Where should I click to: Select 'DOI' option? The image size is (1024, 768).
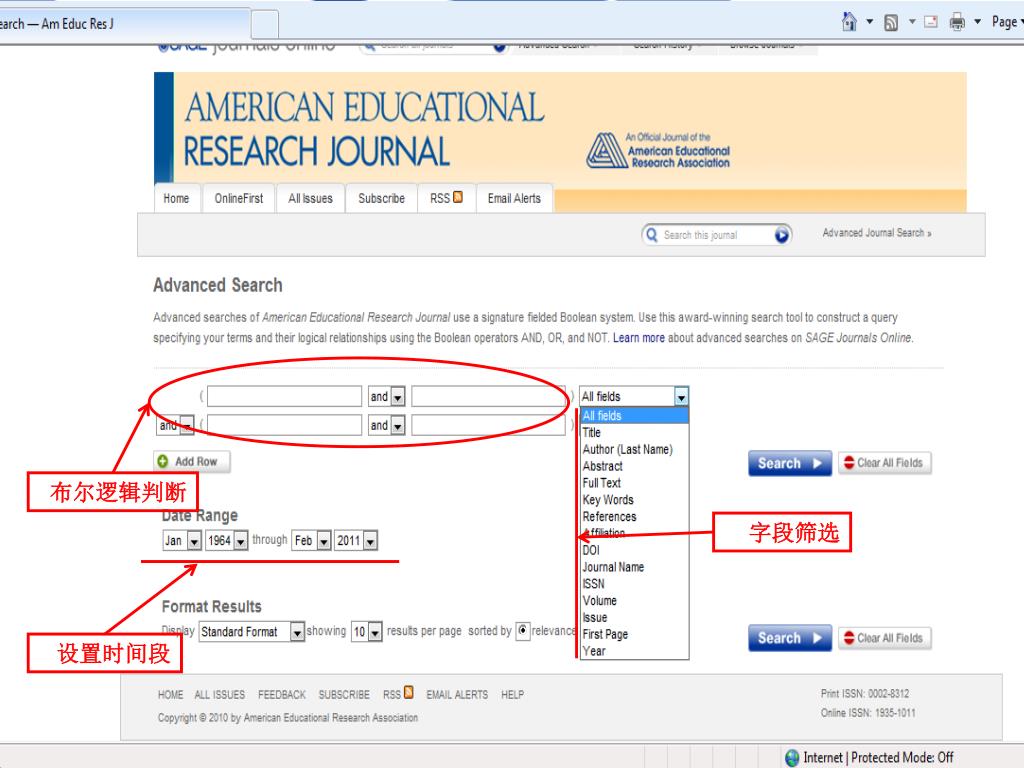pos(635,550)
